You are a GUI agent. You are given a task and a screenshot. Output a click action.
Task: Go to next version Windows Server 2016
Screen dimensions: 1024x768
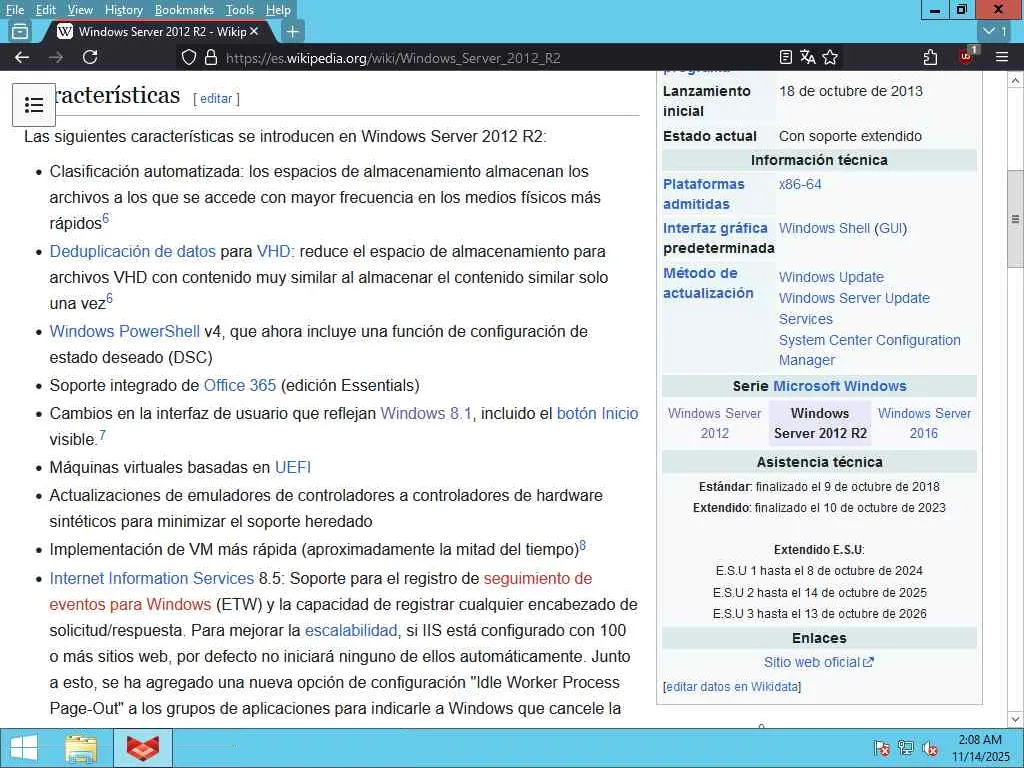923,423
